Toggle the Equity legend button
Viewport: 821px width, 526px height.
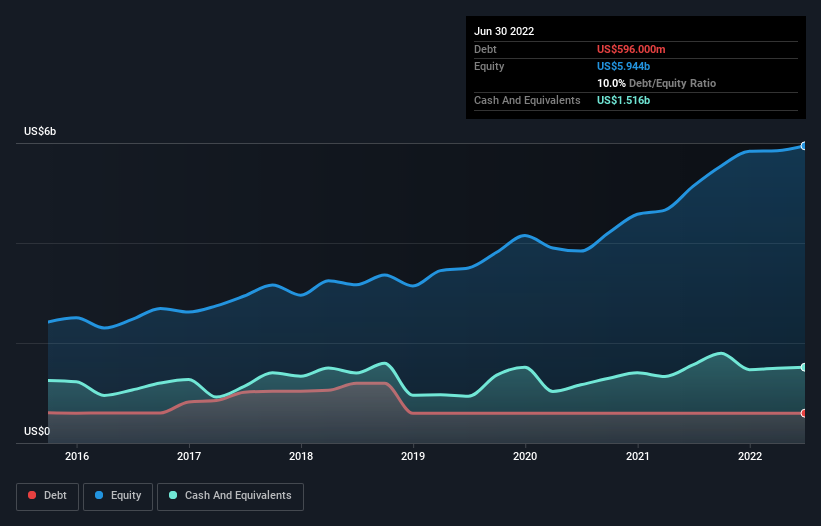(x=118, y=496)
